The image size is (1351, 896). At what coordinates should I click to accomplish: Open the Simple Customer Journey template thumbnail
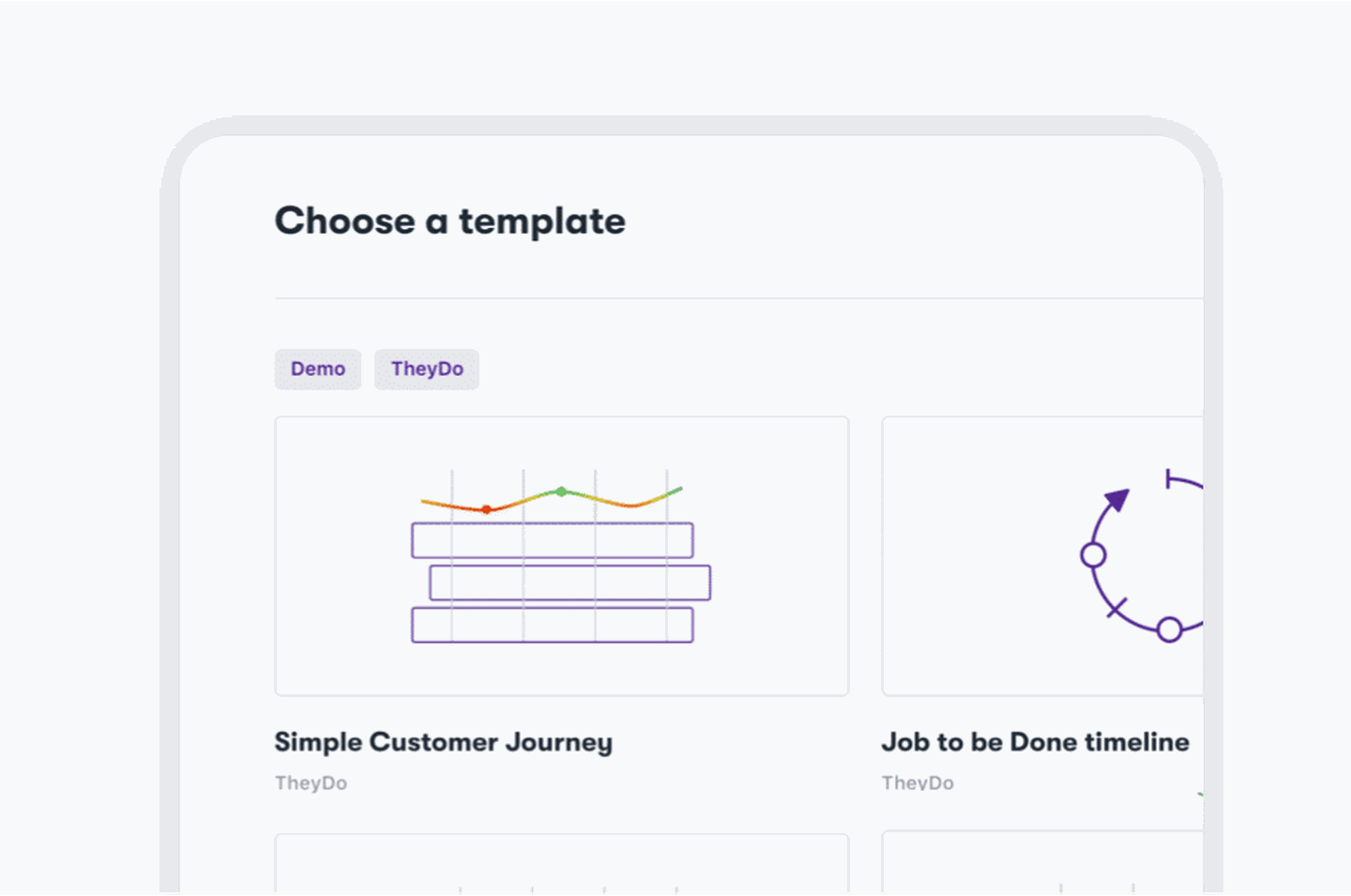click(561, 555)
